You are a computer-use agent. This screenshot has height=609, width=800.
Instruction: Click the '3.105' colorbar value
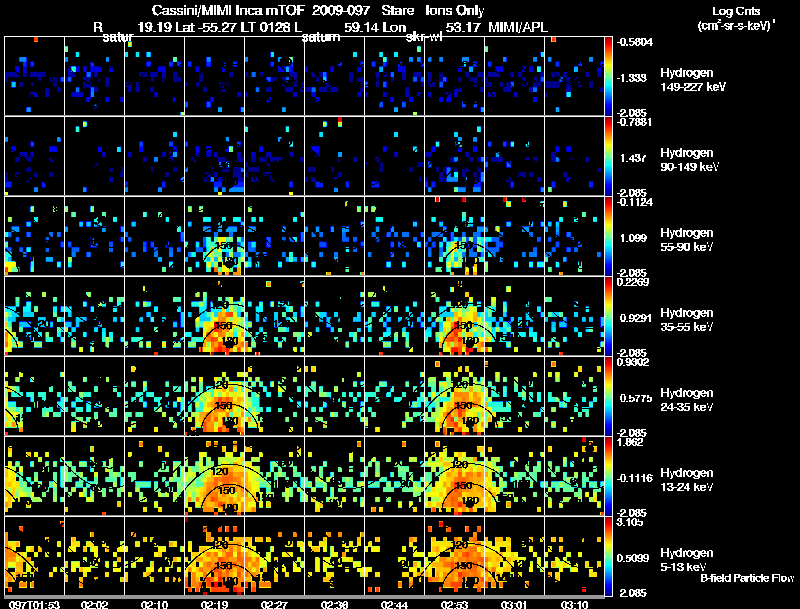tap(630, 522)
